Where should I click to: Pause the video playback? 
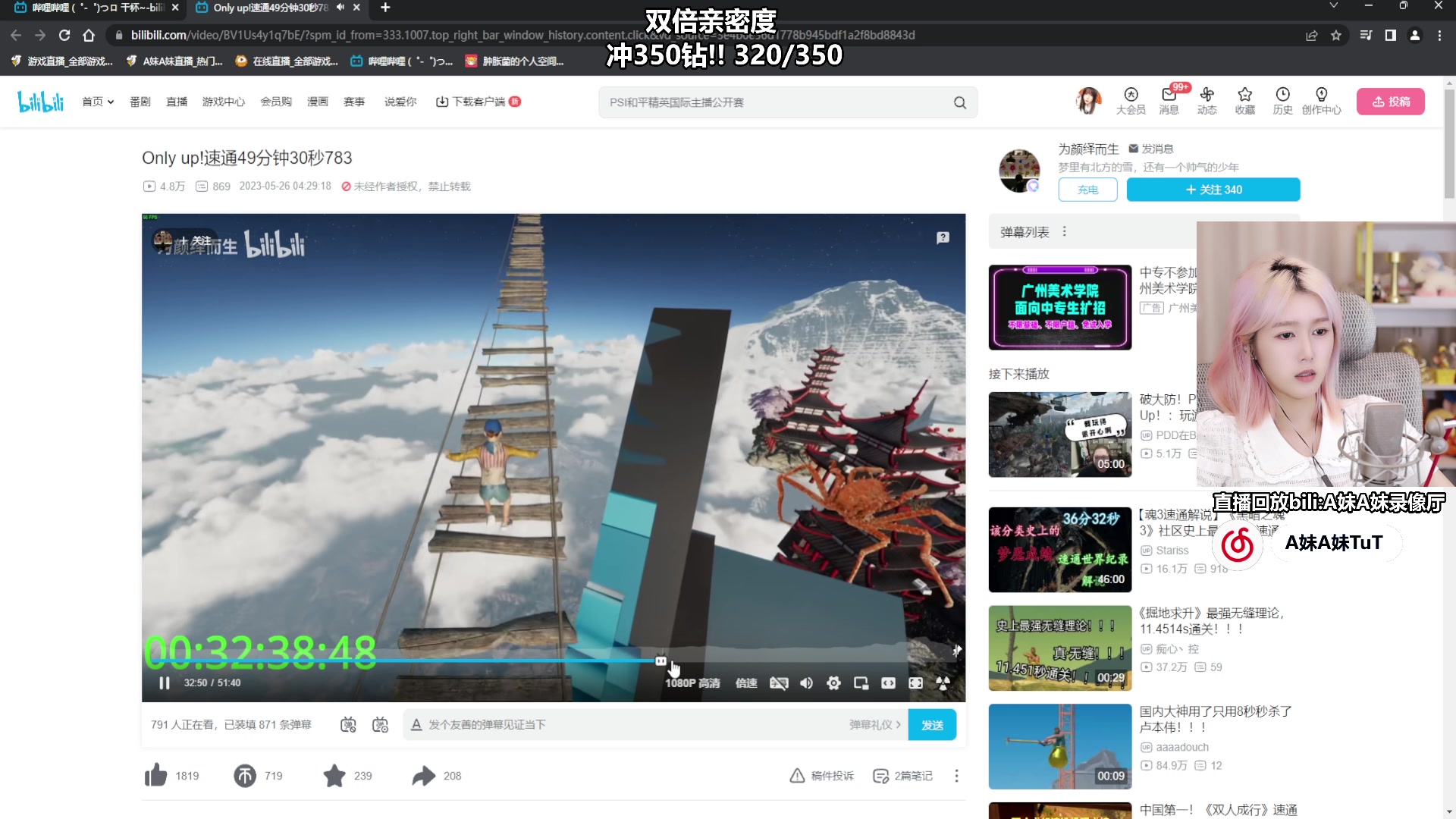click(164, 683)
